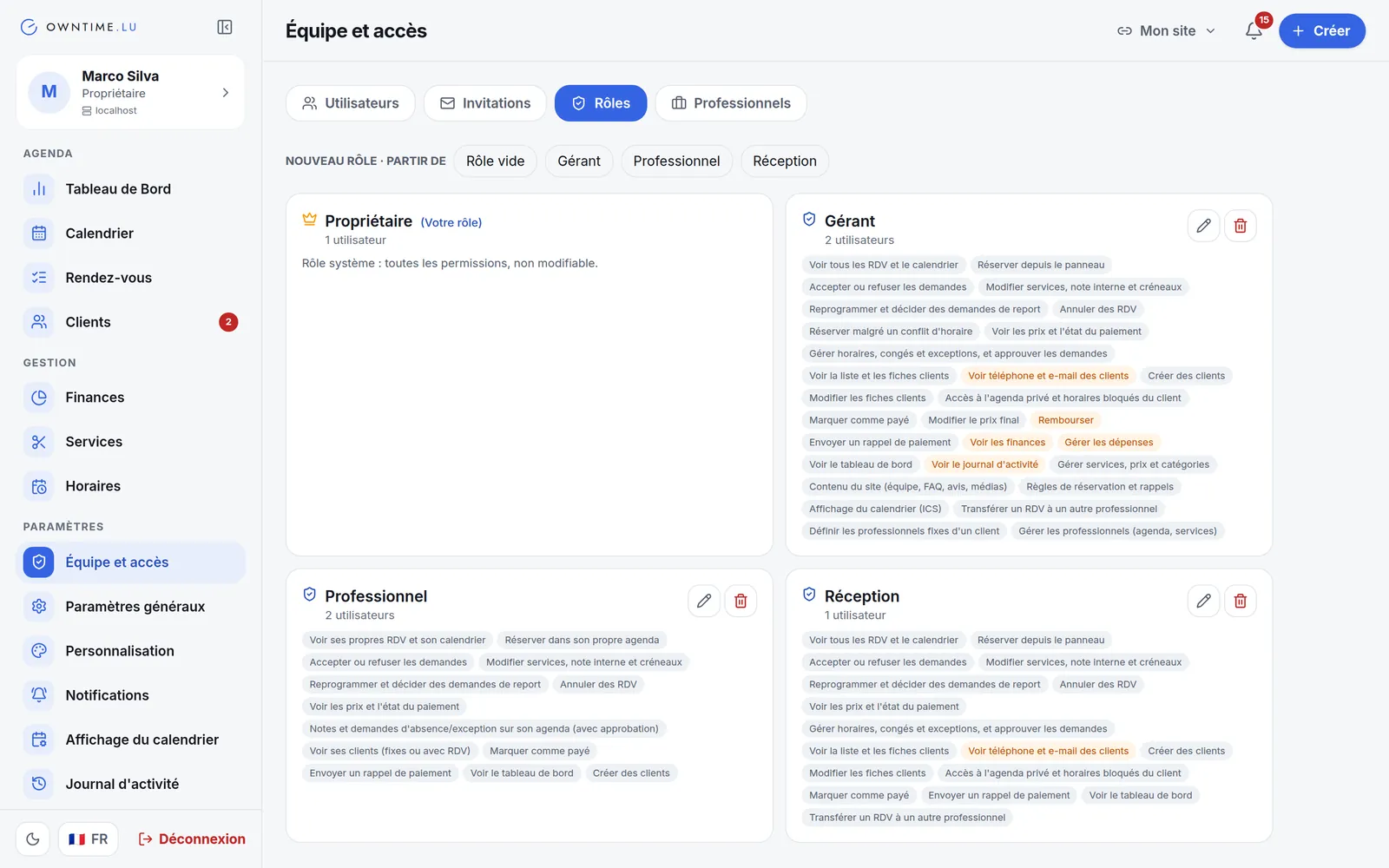This screenshot has width=1389, height=868.
Task: Click the Horaires clock-calendar icon
Action: click(39, 486)
